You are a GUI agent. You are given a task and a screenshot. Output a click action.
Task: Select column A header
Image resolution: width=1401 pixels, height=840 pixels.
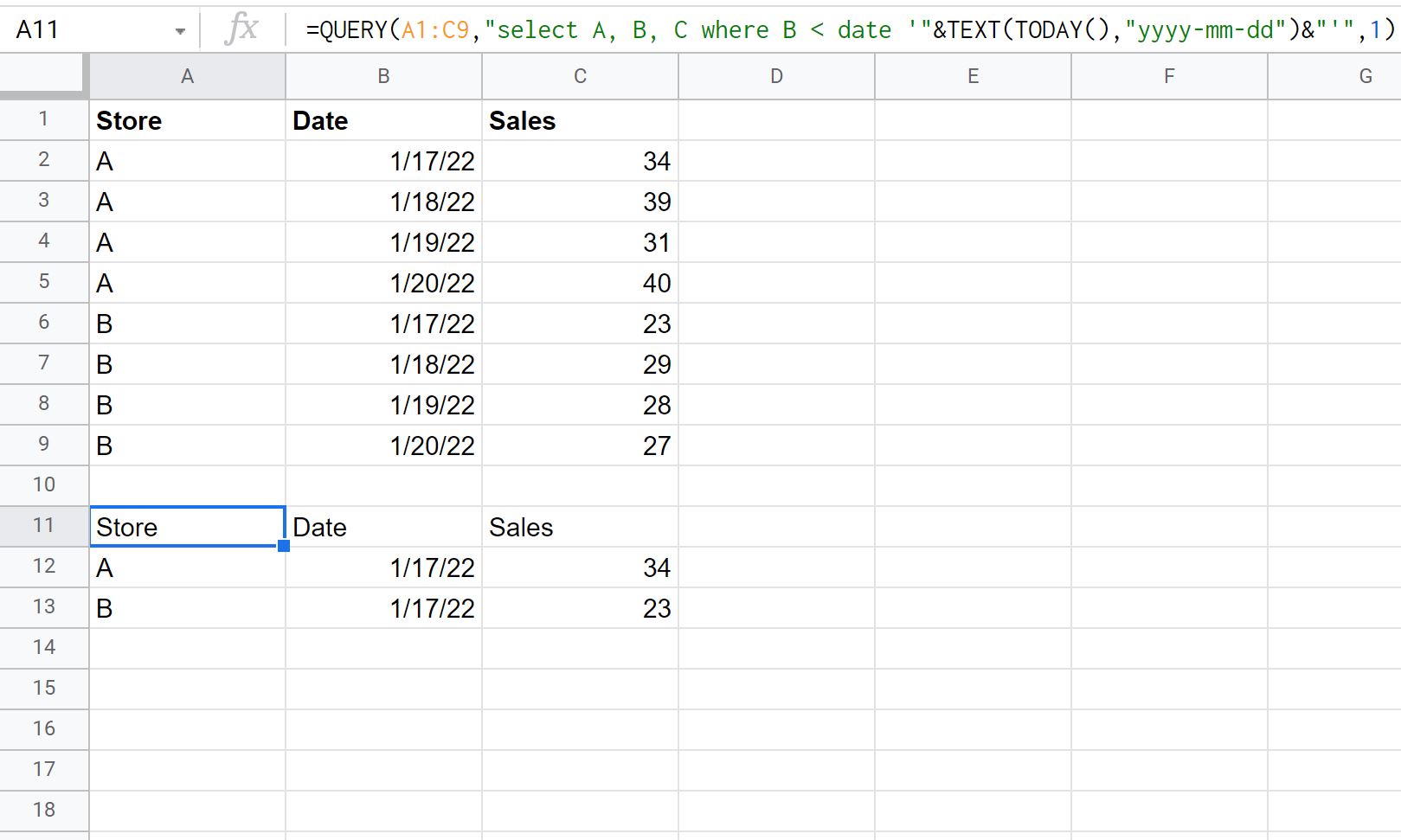(x=187, y=76)
